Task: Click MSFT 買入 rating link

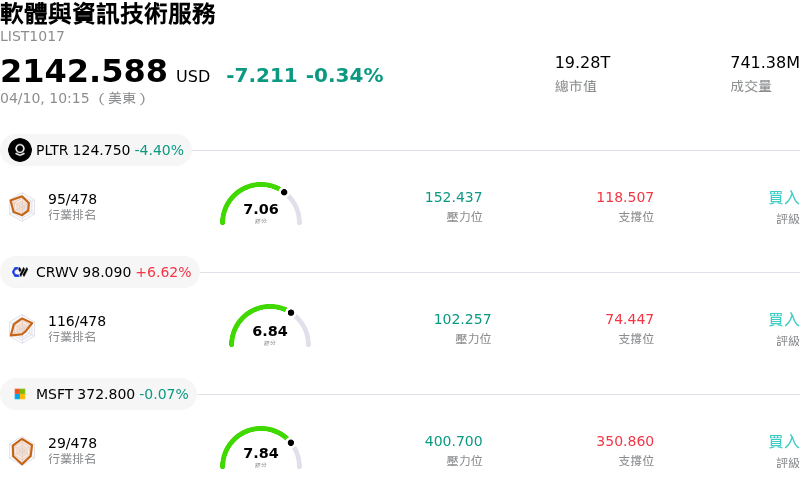Action: [783, 442]
